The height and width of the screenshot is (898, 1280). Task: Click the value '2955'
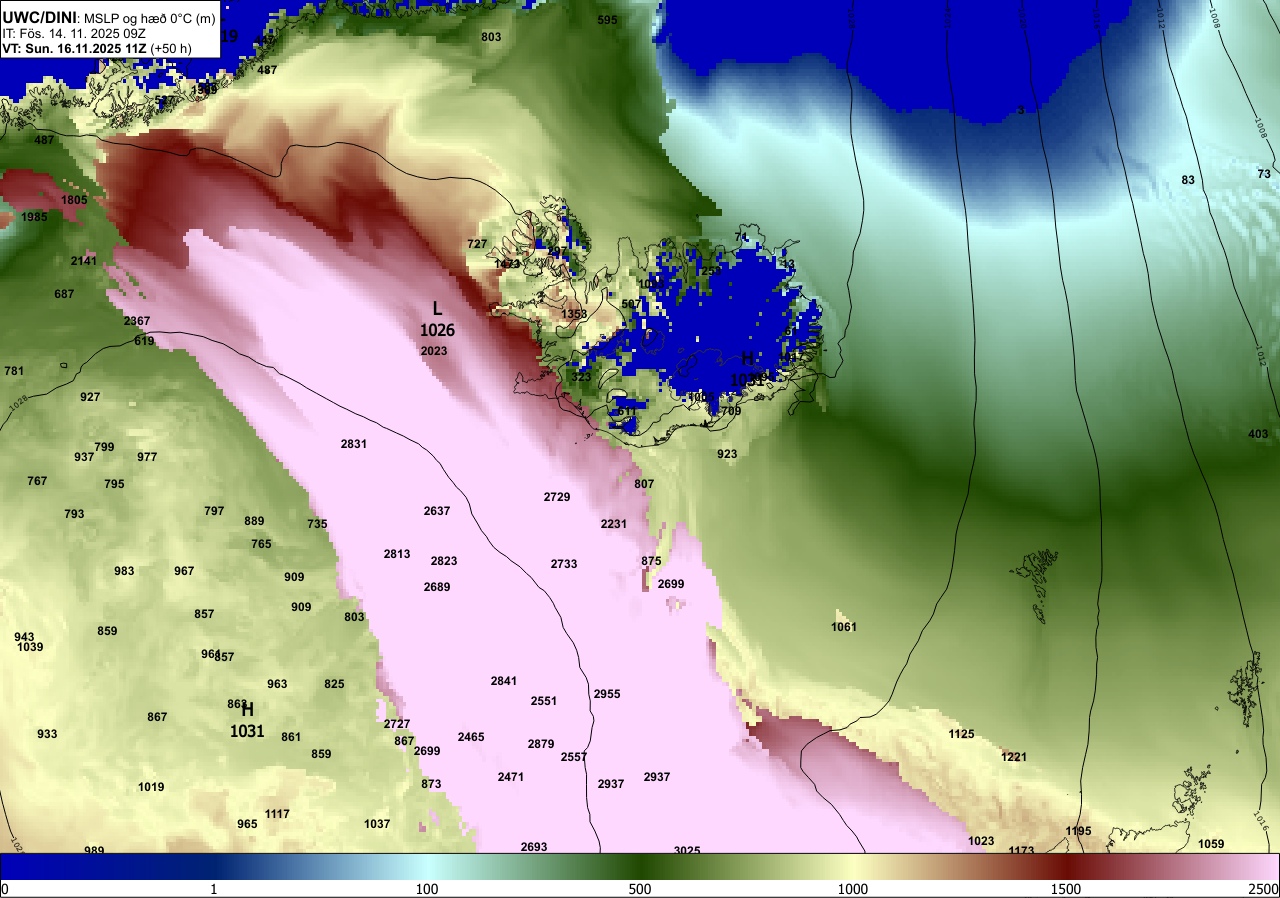coord(607,693)
